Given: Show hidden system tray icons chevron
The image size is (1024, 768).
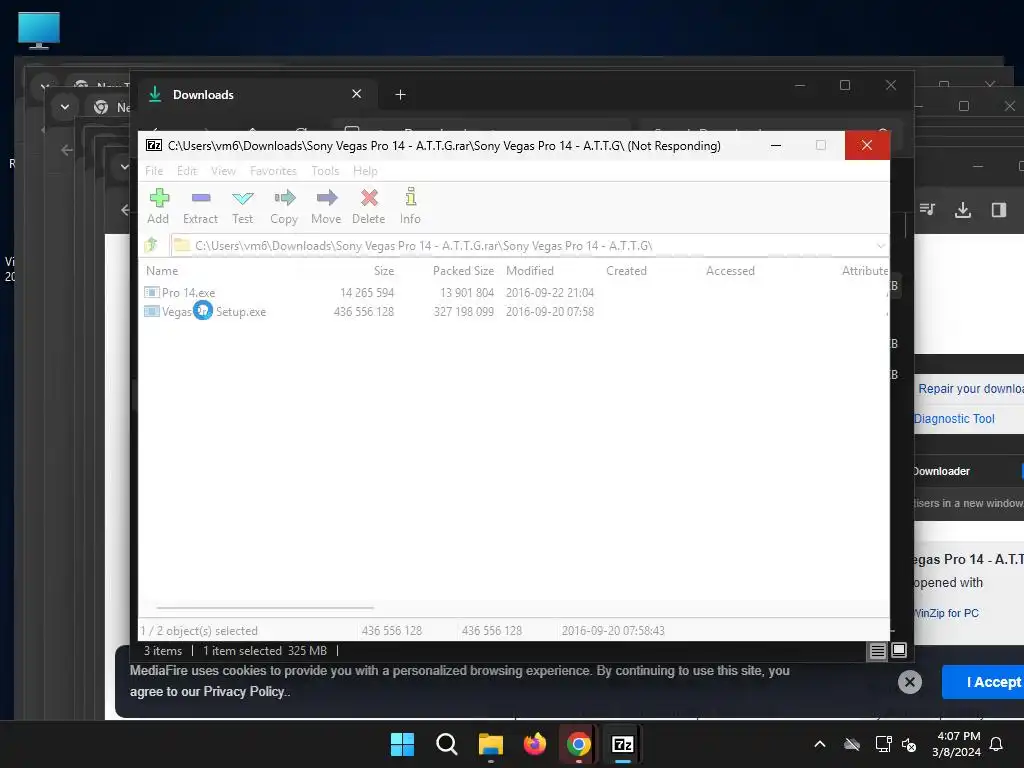Looking at the screenshot, I should pyautogui.click(x=820, y=744).
